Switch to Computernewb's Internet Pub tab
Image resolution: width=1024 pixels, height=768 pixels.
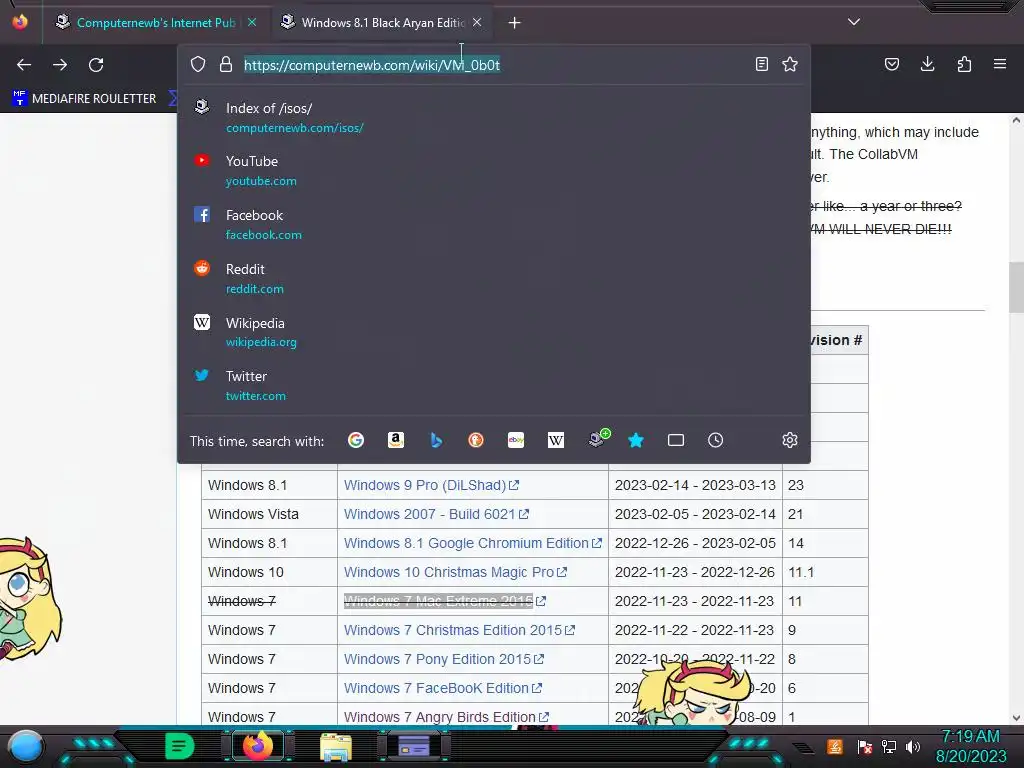click(x=155, y=23)
